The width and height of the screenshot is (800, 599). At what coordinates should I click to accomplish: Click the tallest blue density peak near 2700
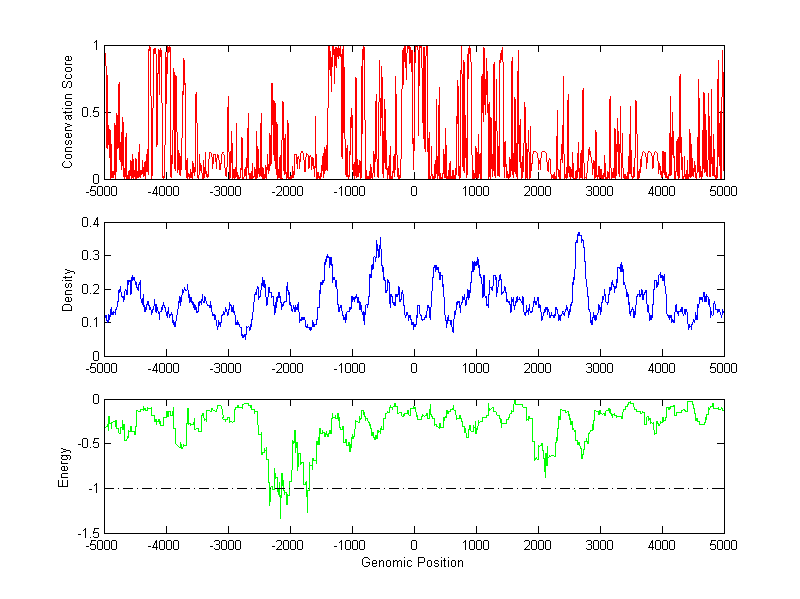click(579, 234)
